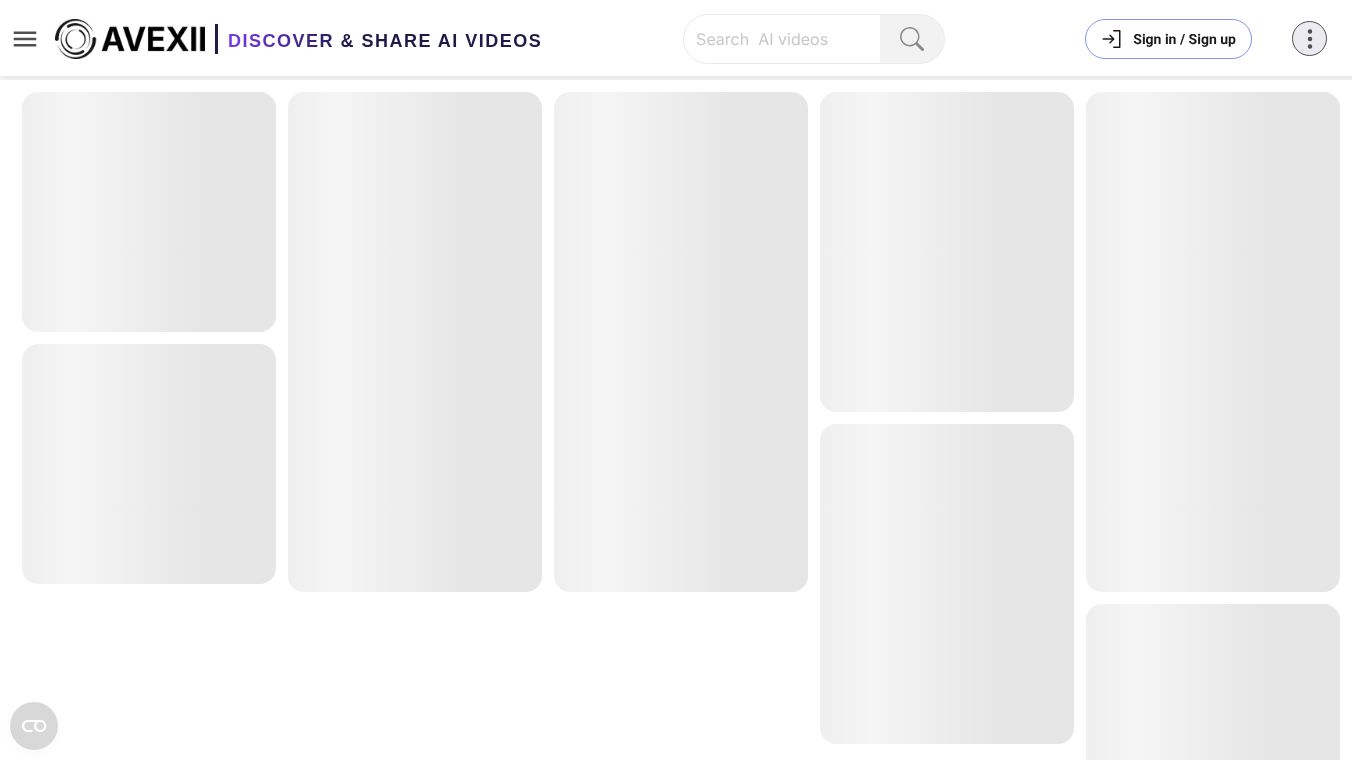Click the magnifier search button
Screen dimensions: 1352x760
coord(912,39)
